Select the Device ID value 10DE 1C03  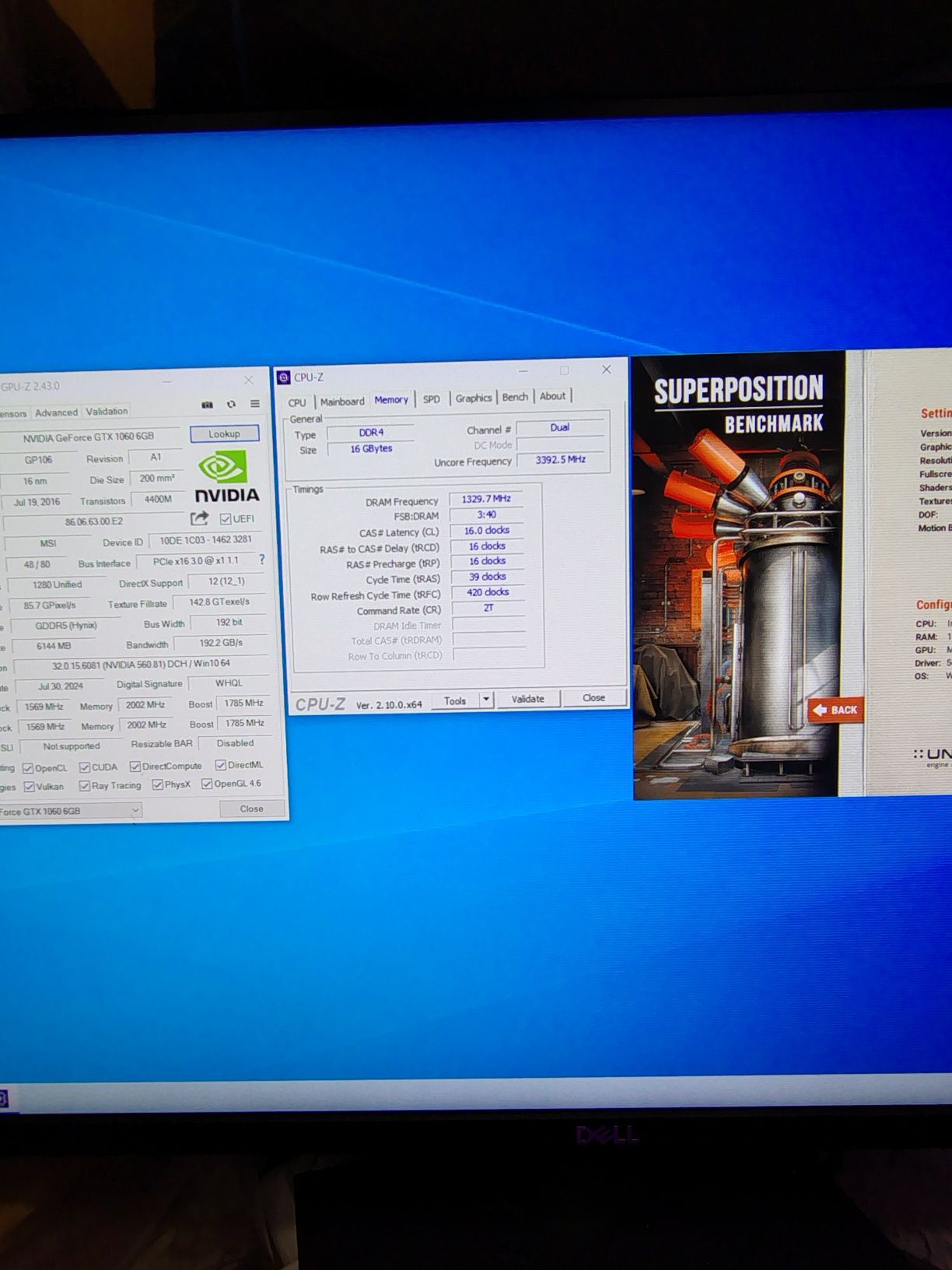click(205, 540)
